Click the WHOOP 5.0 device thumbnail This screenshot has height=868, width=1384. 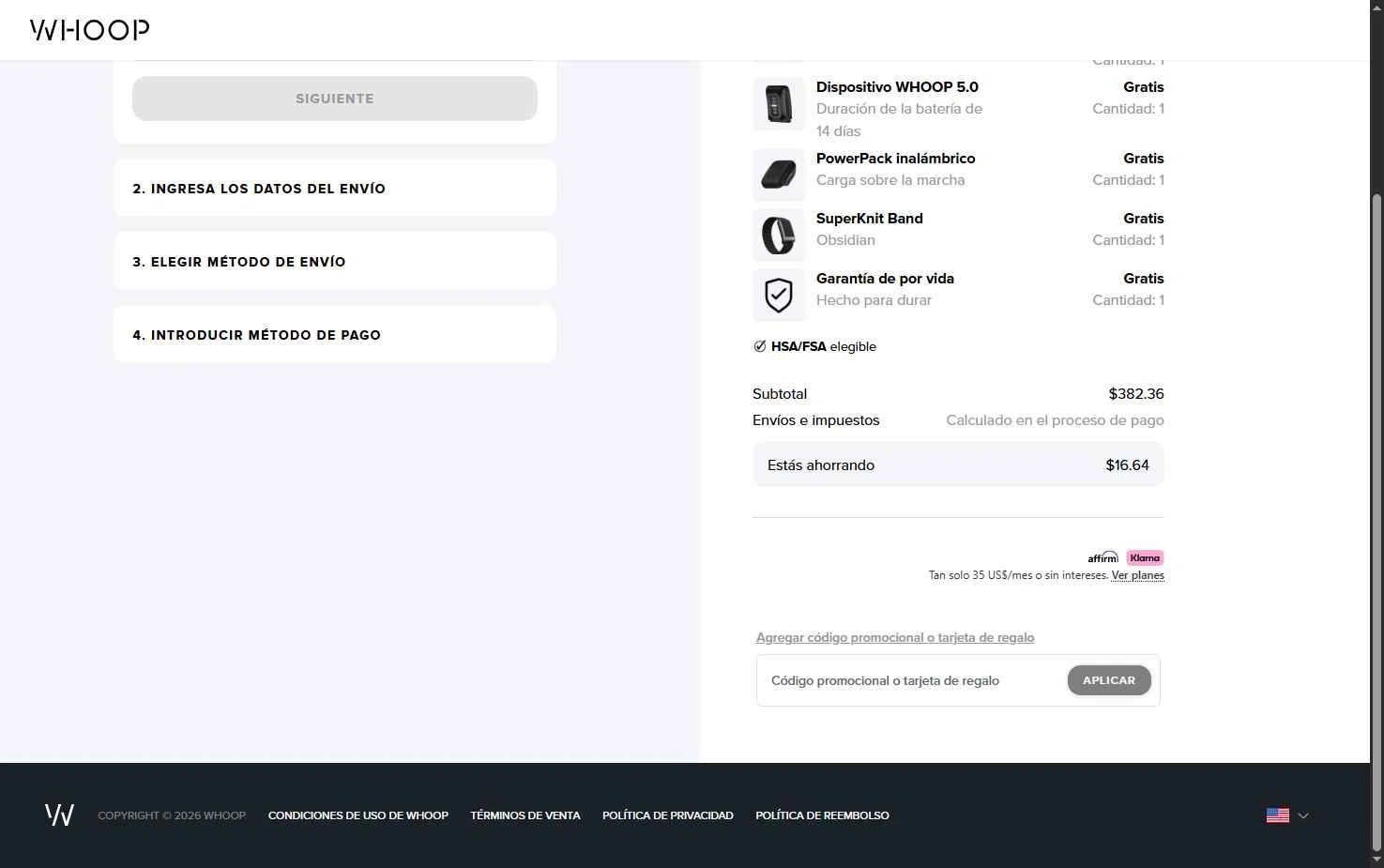pos(779,103)
